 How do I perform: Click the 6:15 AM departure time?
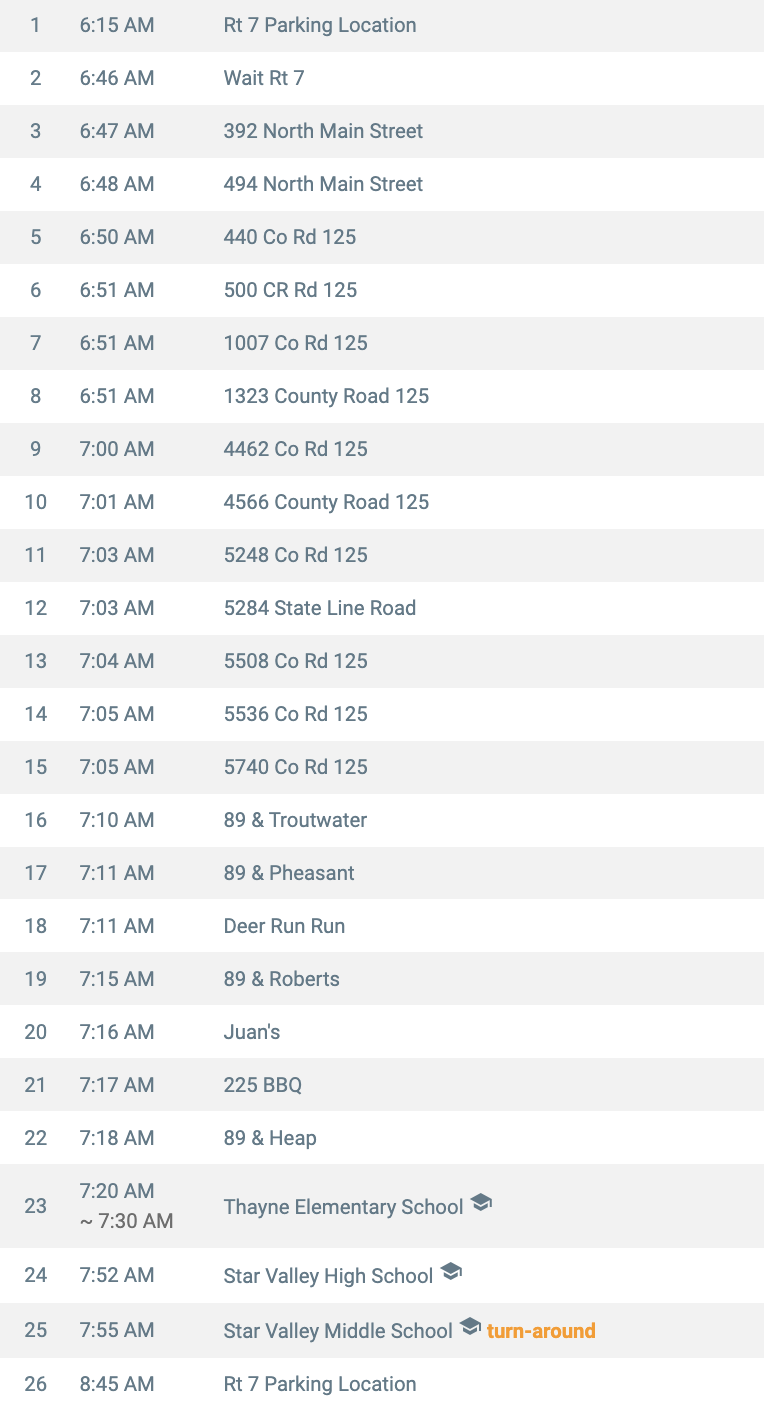[117, 25]
